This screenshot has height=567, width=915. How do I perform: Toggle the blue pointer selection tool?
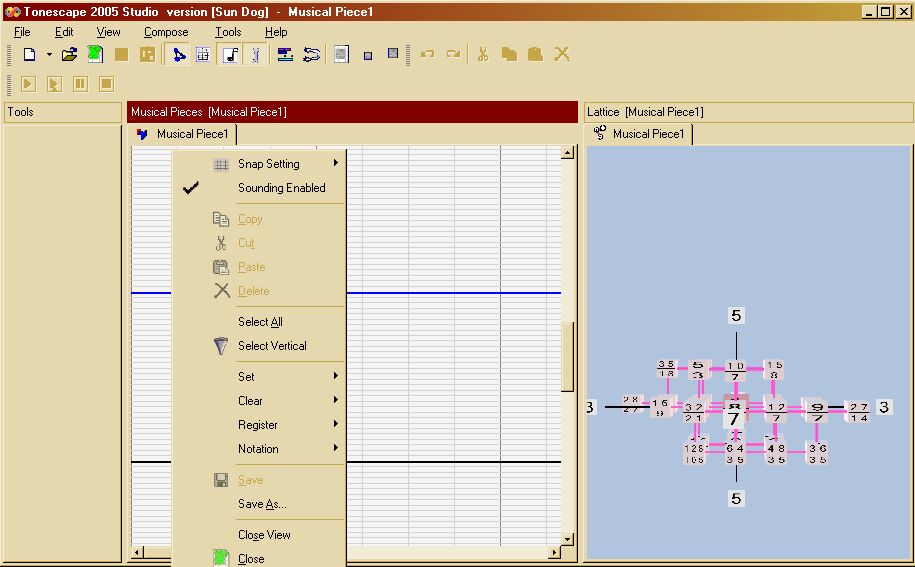tap(178, 55)
